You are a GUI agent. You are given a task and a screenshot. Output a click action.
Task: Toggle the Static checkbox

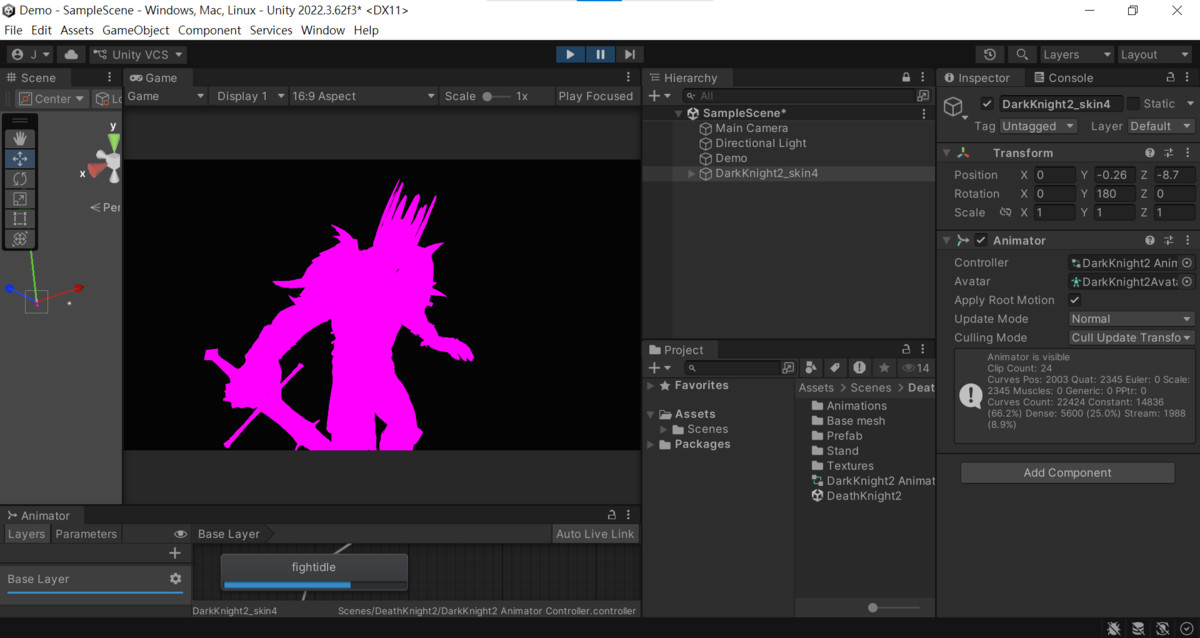[x=1133, y=104]
